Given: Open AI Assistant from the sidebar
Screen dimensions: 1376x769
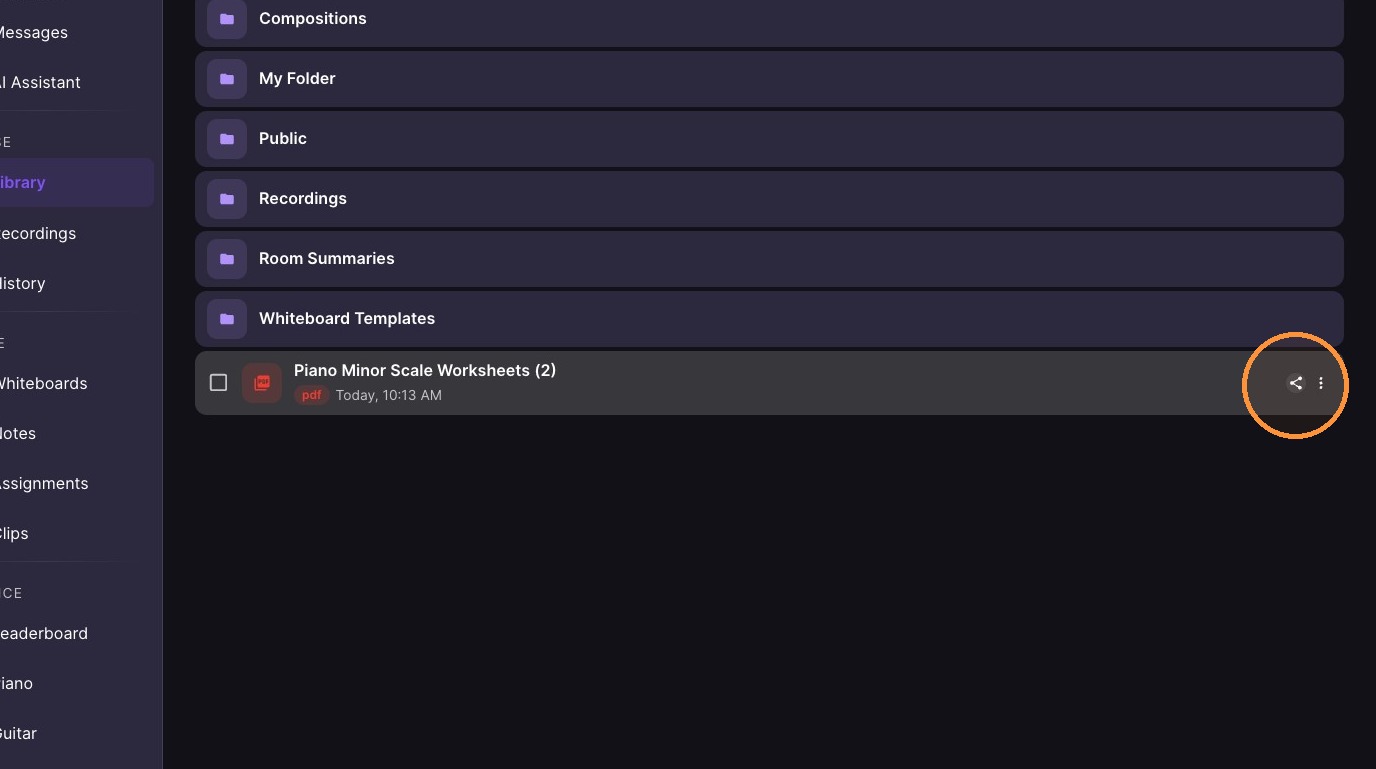Looking at the screenshot, I should click(40, 82).
